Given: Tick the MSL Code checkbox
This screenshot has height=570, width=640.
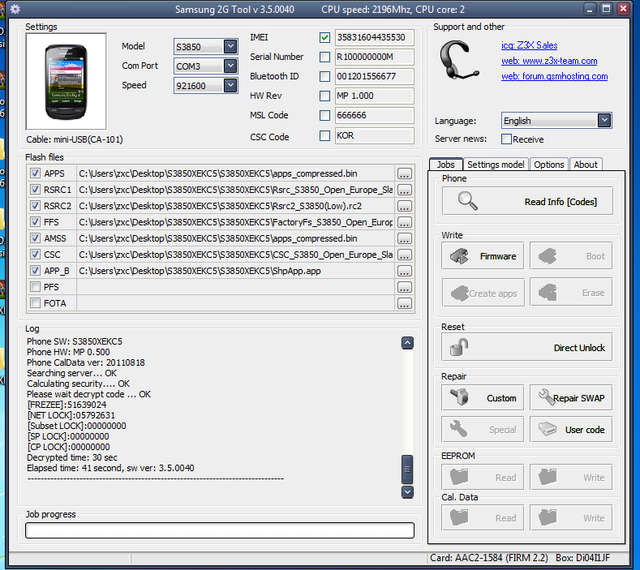Looking at the screenshot, I should [x=324, y=116].
